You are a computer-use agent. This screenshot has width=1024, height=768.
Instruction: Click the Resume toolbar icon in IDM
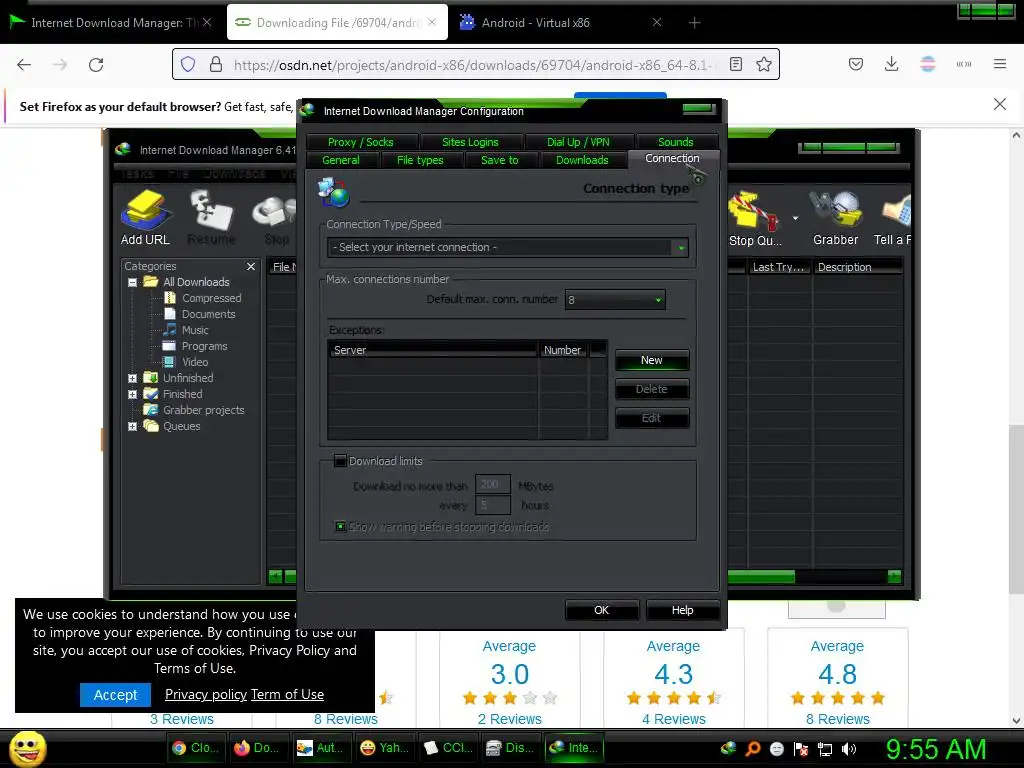coord(211,217)
